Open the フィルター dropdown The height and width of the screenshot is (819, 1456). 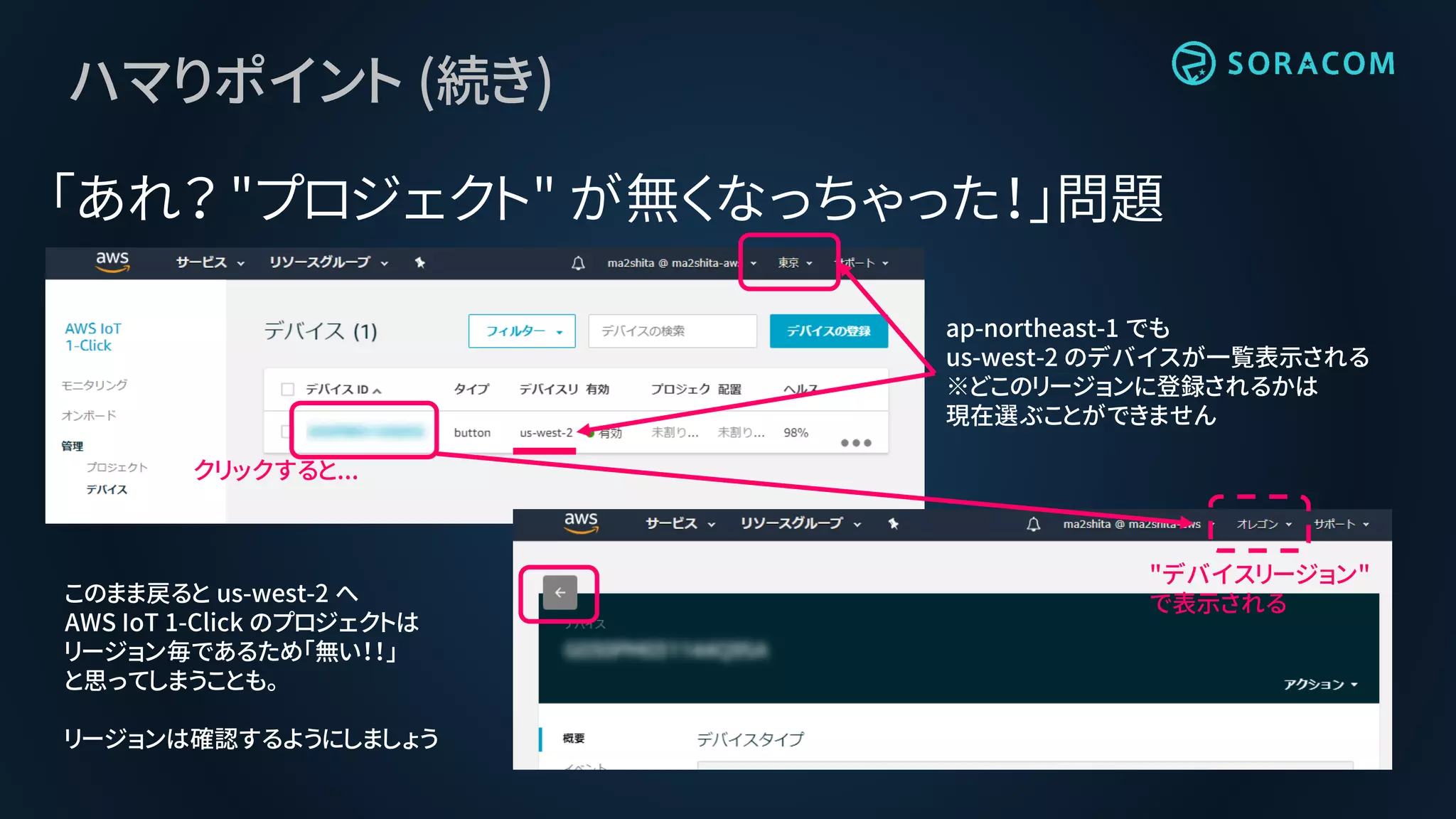[522, 331]
